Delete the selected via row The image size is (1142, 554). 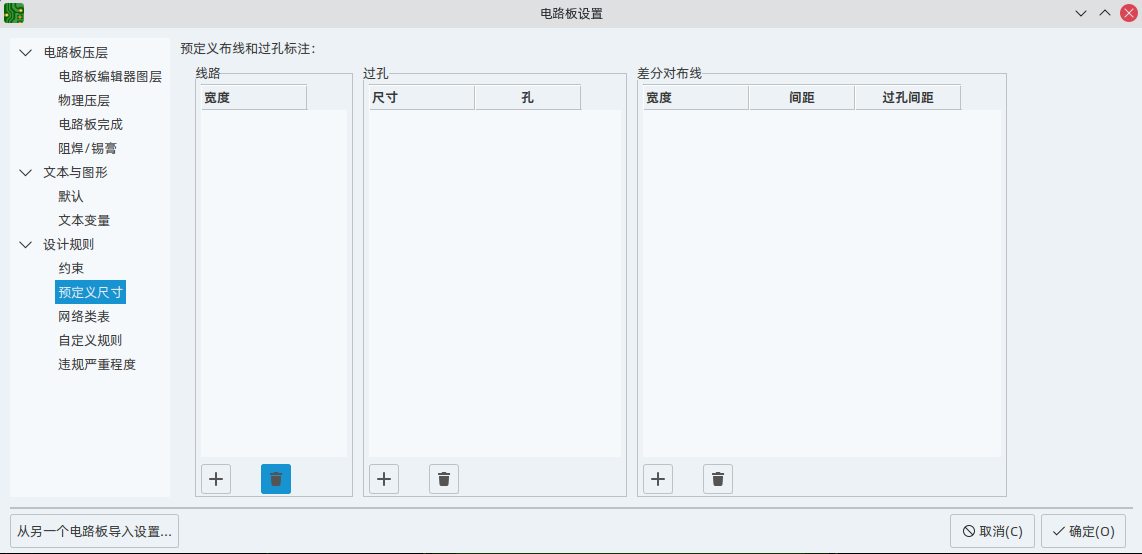(444, 479)
